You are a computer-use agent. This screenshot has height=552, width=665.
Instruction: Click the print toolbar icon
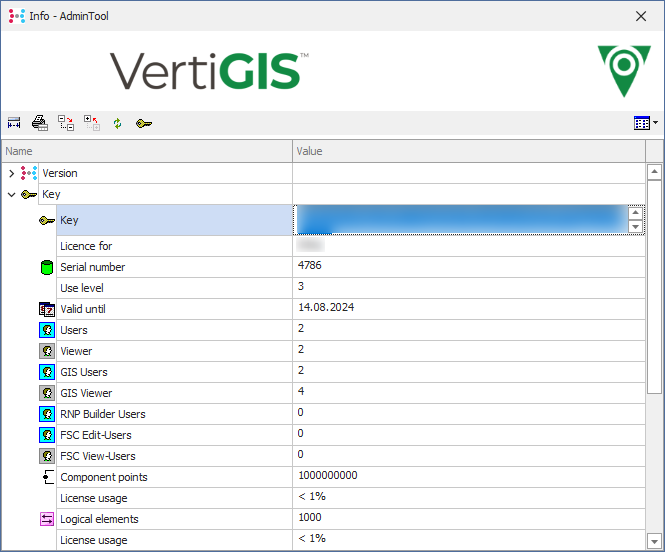tap(40, 123)
